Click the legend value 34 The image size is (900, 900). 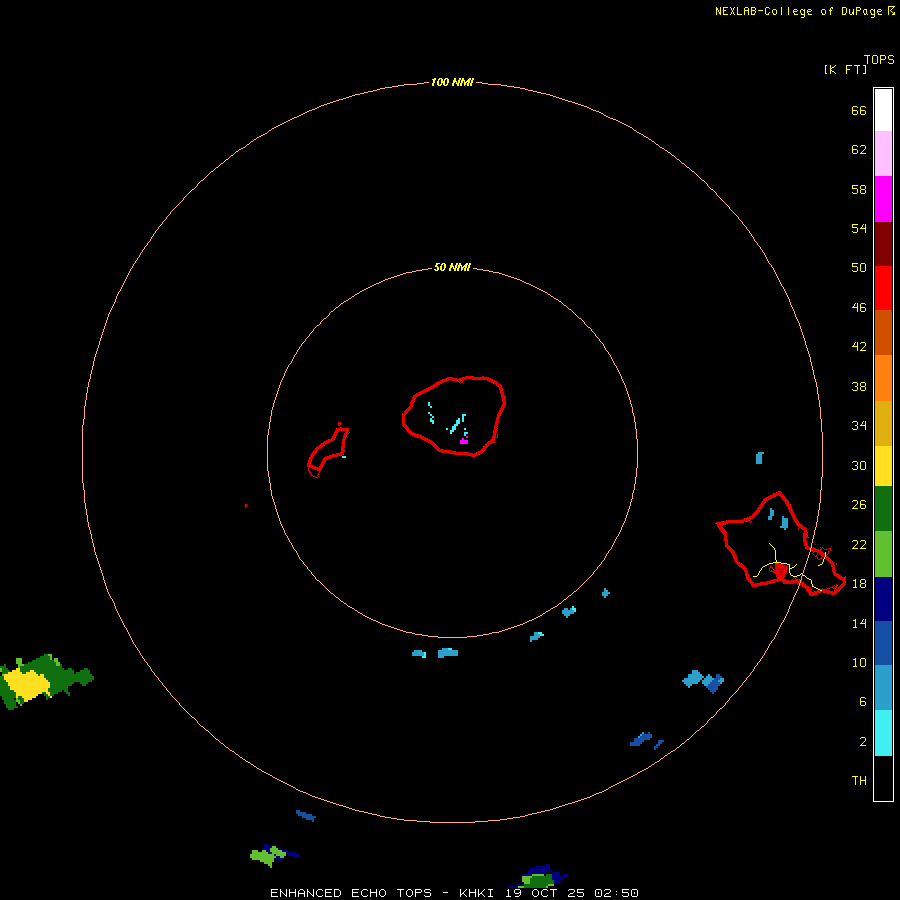pyautogui.click(x=859, y=426)
